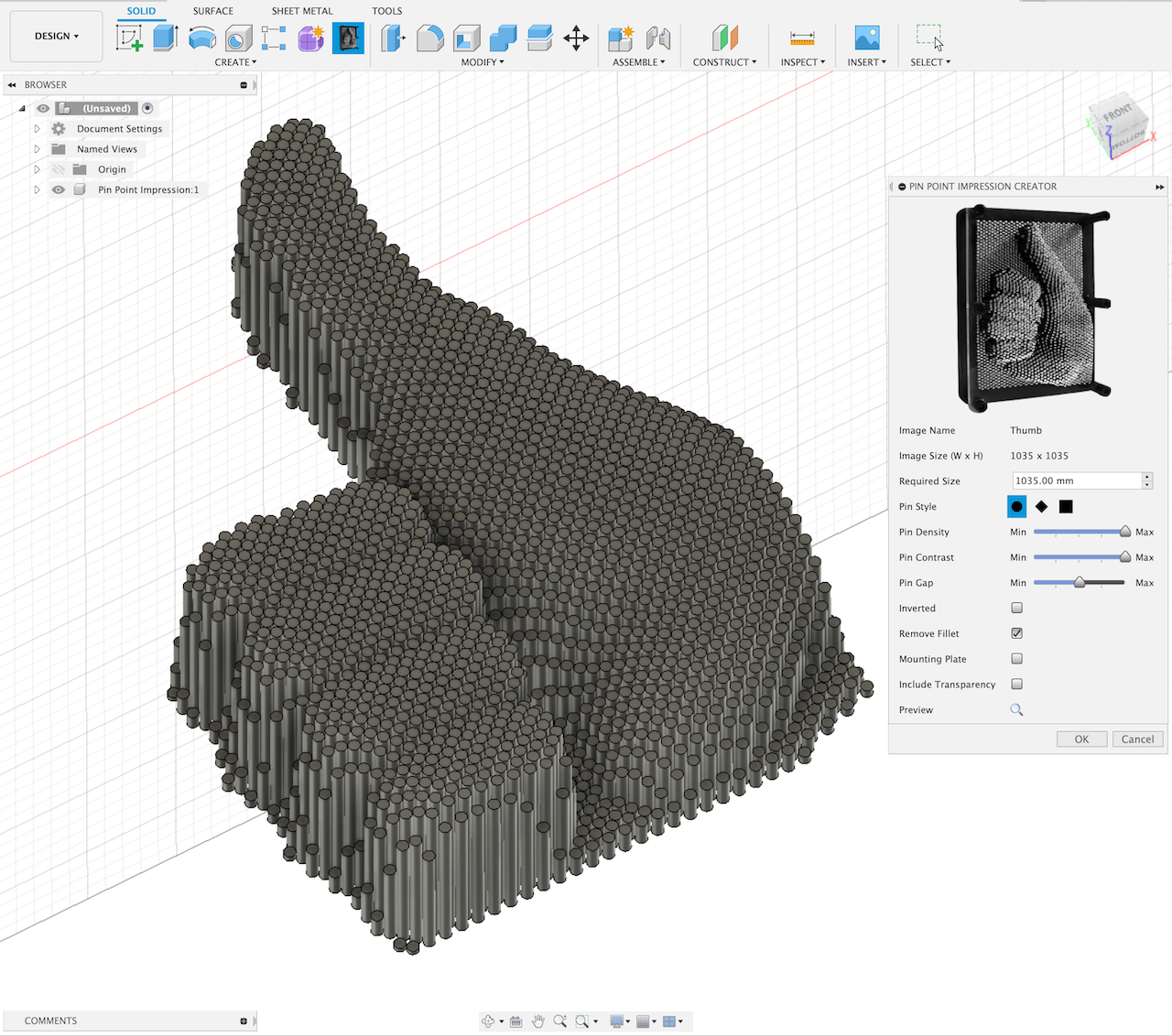Toggle visibility of Pin Point Impression:1
Image resolution: width=1172 pixels, height=1036 pixels.
pos(59,190)
